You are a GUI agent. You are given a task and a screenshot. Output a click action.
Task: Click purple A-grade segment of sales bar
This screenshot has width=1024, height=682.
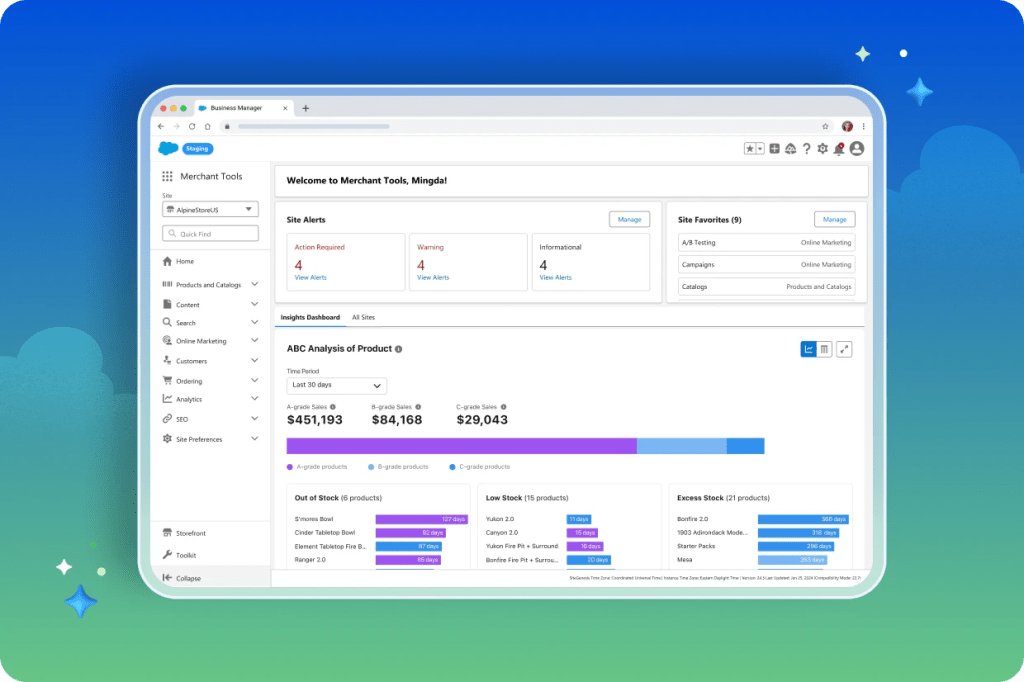pyautogui.click(x=462, y=446)
